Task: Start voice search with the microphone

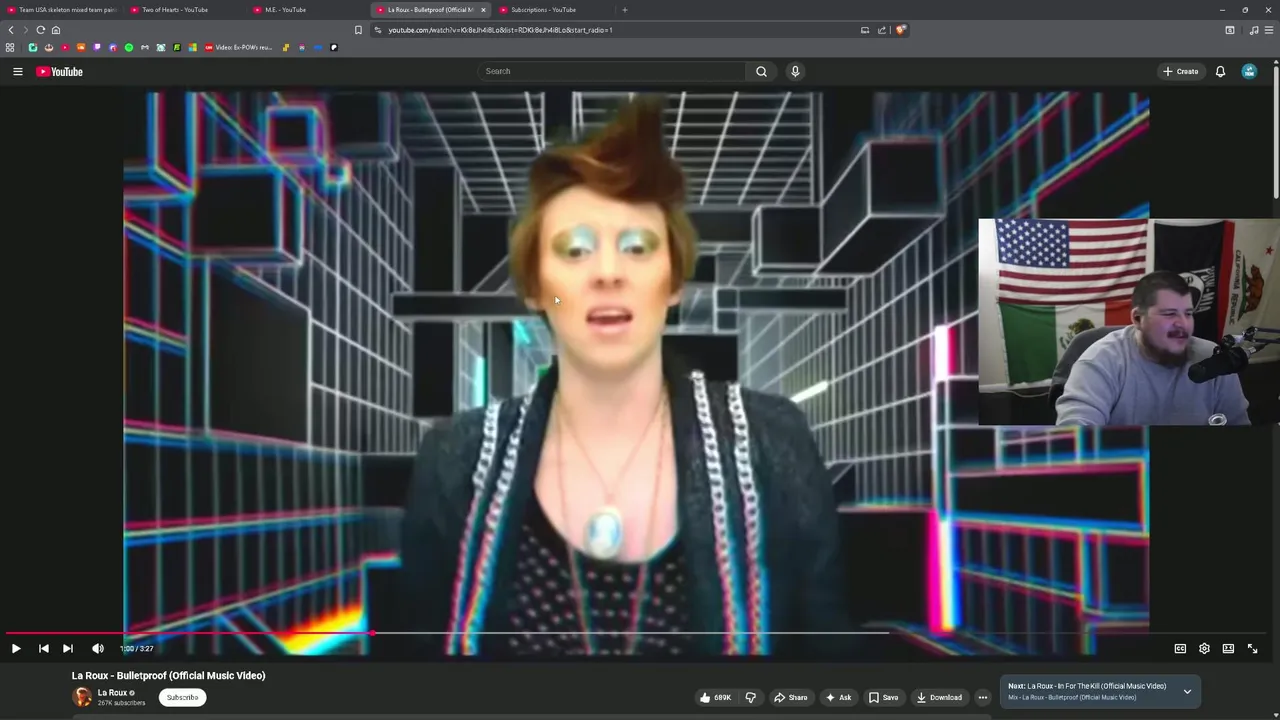Action: [795, 71]
